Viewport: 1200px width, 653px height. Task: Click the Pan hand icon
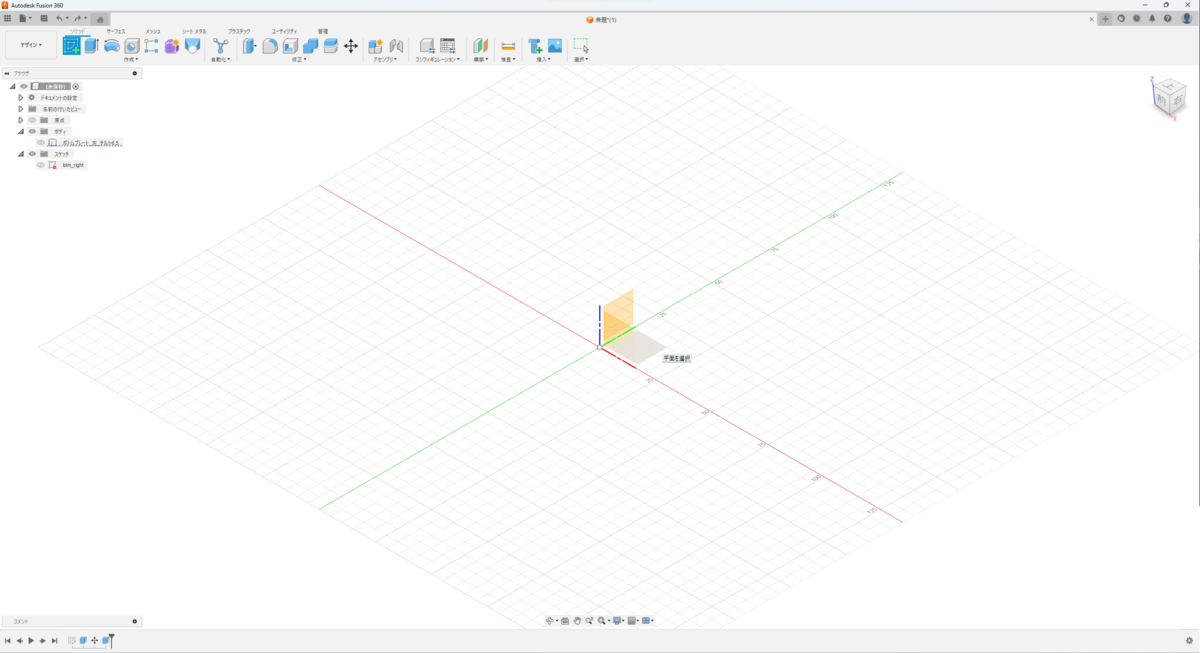(577, 621)
